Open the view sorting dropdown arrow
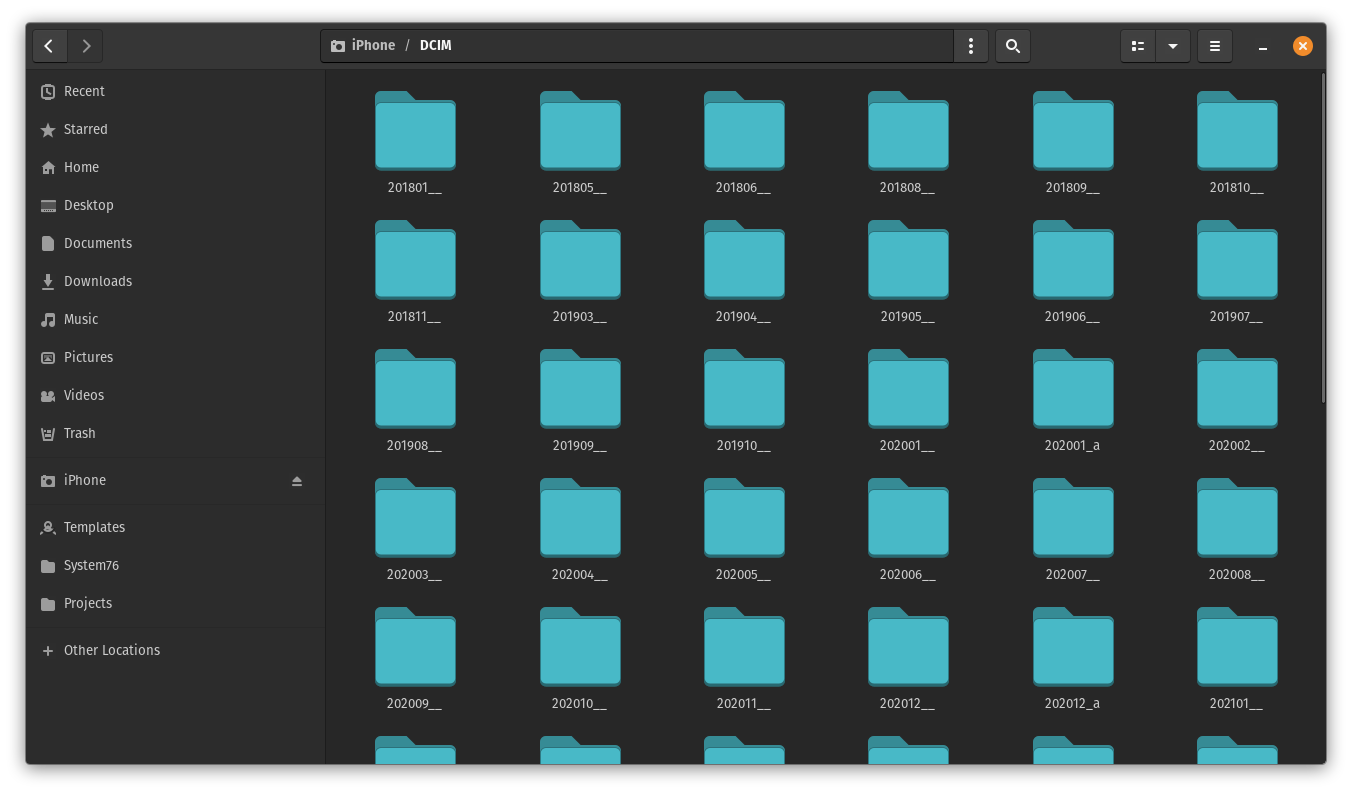Viewport: 1352px width, 793px height. coord(1172,46)
